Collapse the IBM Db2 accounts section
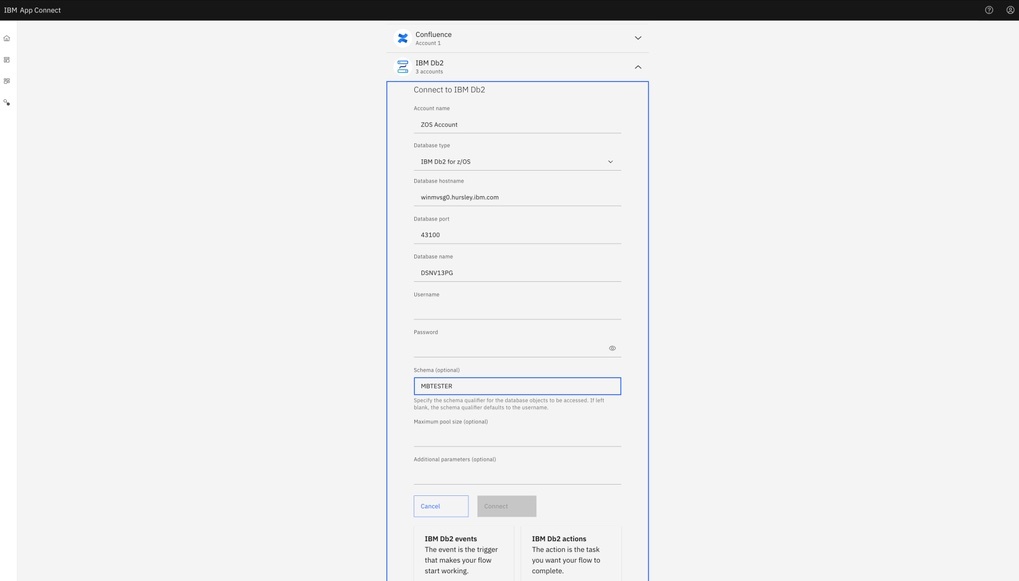 pyautogui.click(x=635, y=63)
